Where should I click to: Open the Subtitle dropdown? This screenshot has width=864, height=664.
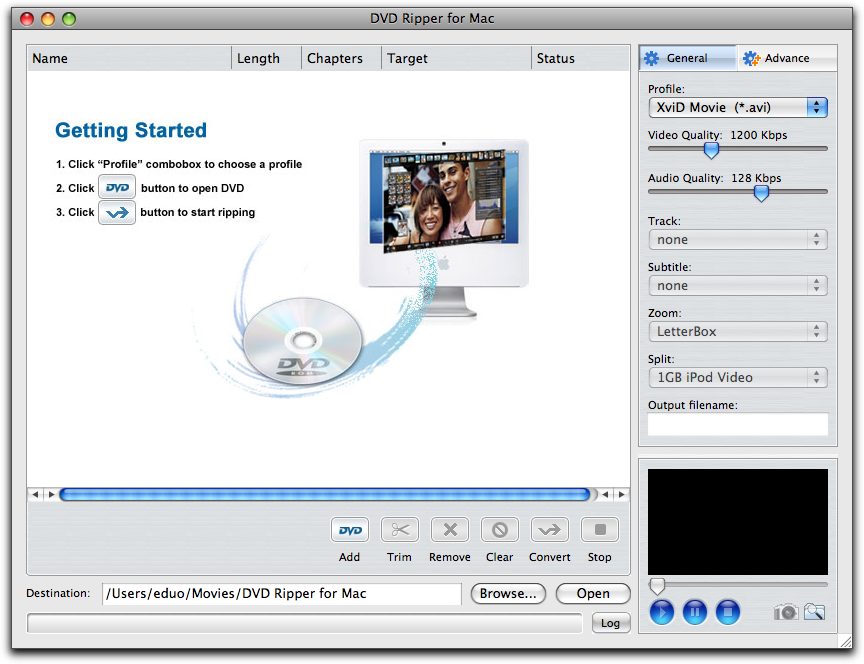(x=738, y=285)
